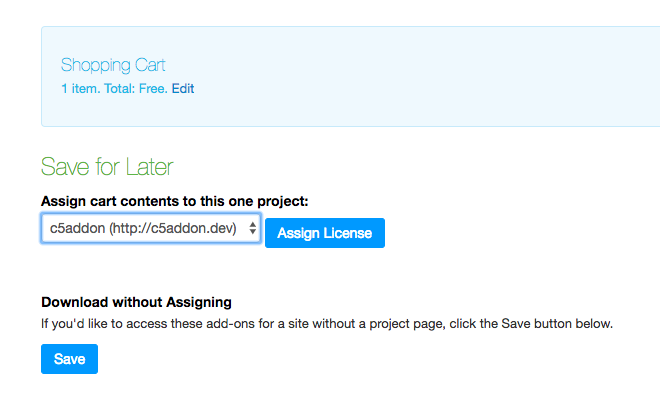Viewport: 660px width, 401px height.
Task: Click the Edit link in Shopping Cart
Action: (183, 88)
